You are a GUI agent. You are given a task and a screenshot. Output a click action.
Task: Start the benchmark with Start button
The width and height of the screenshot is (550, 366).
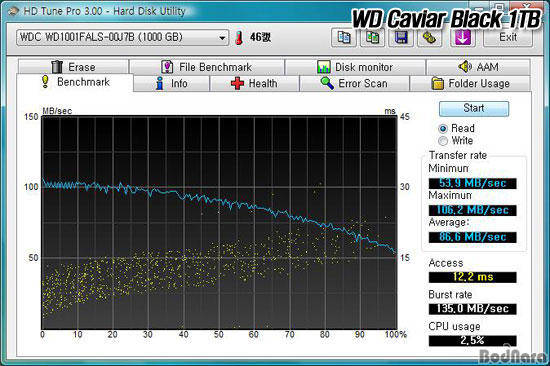tap(474, 108)
